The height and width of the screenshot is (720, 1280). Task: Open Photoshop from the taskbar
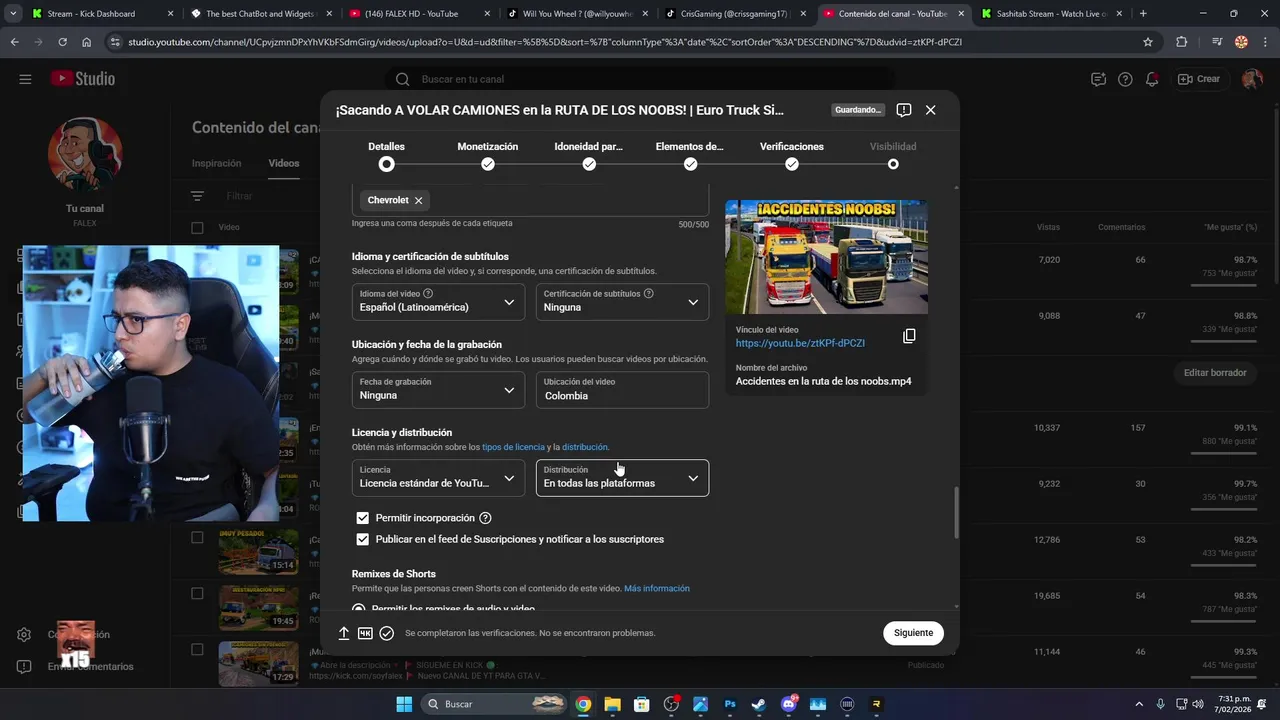pyautogui.click(x=730, y=704)
